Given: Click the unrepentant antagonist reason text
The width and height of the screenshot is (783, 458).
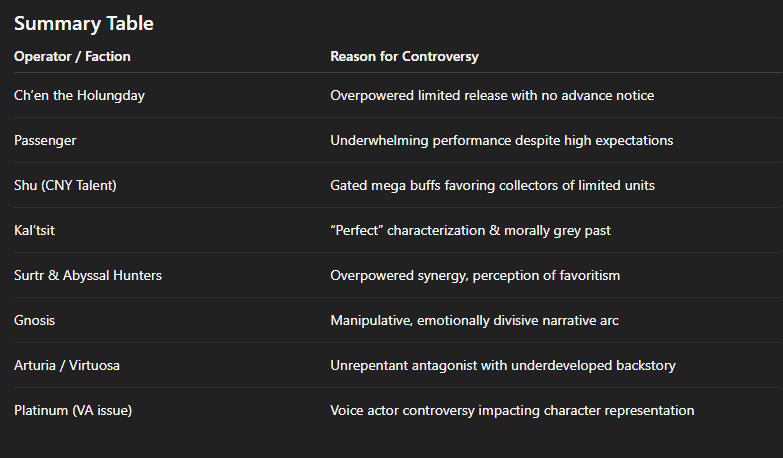Looking at the screenshot, I should click(x=502, y=365).
